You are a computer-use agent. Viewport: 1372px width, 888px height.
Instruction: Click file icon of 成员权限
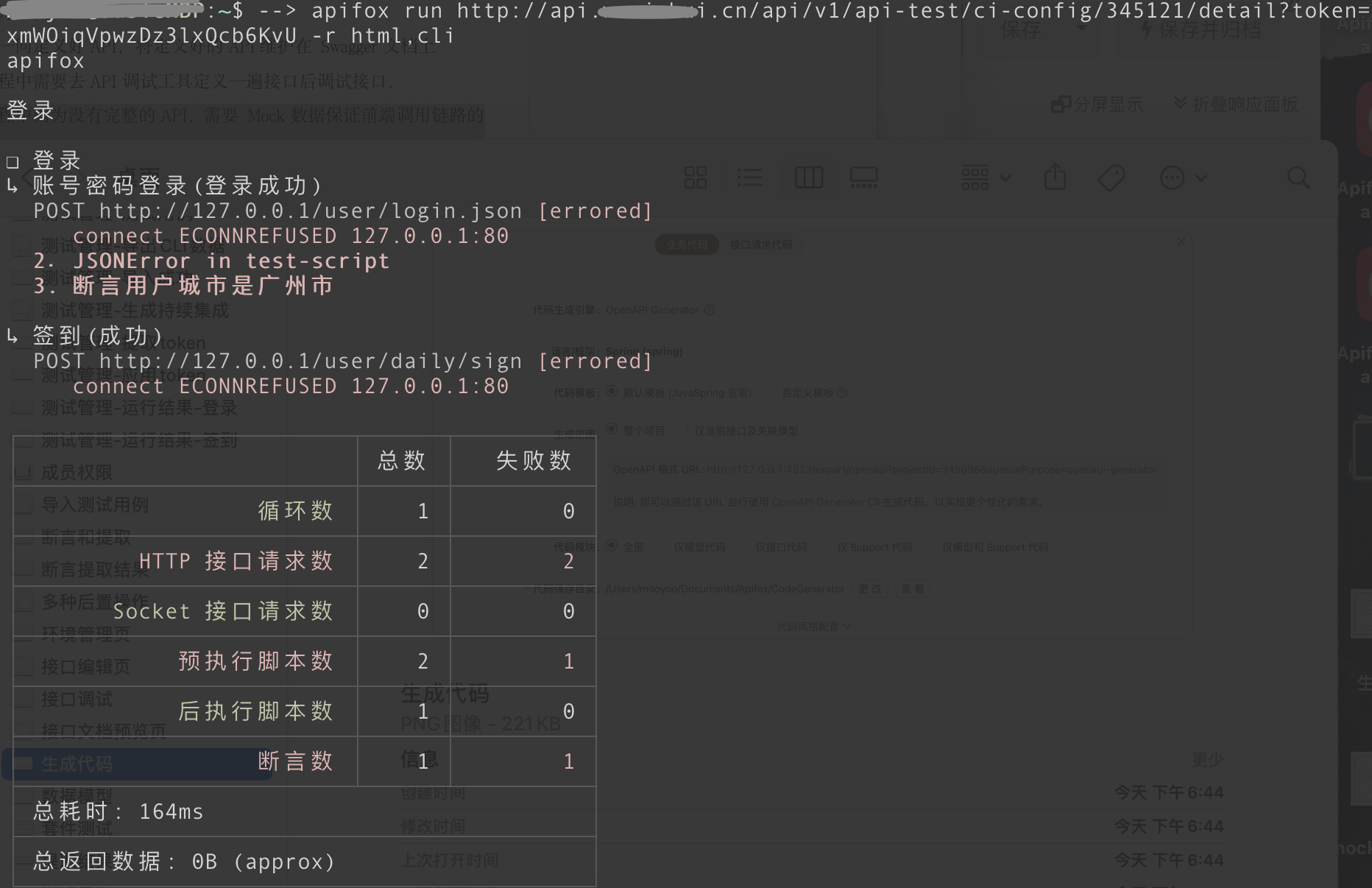coord(23,472)
